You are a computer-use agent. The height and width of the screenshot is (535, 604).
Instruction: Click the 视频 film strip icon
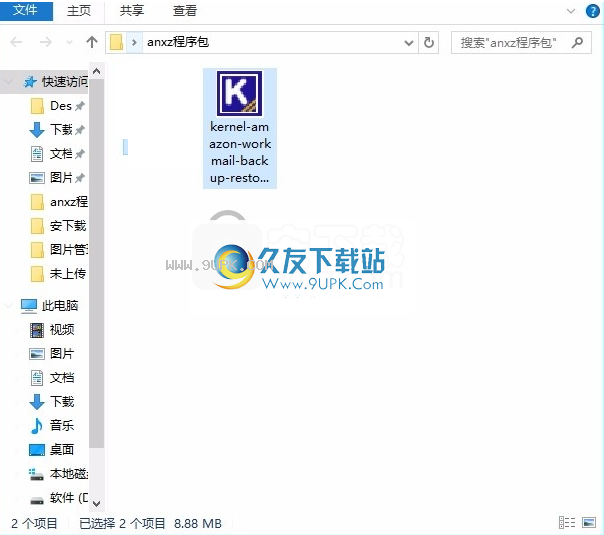37,330
